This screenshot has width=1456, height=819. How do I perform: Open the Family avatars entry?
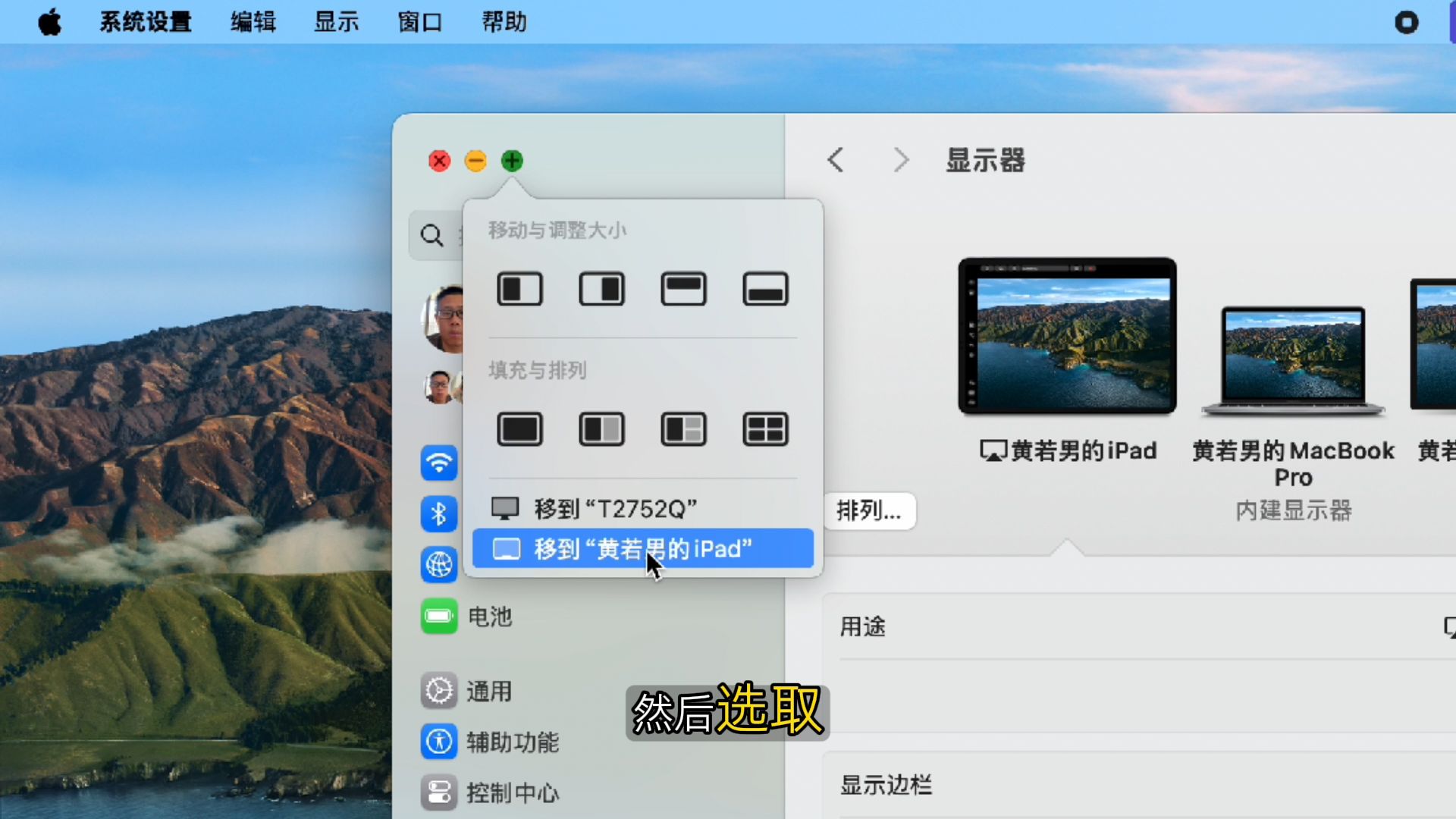click(x=443, y=387)
